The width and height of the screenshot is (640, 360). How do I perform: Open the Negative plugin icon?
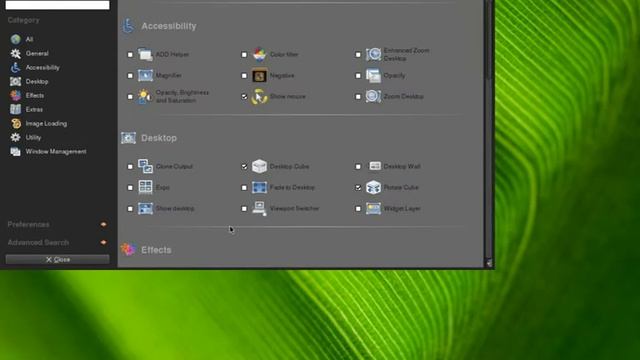pyautogui.click(x=259, y=75)
